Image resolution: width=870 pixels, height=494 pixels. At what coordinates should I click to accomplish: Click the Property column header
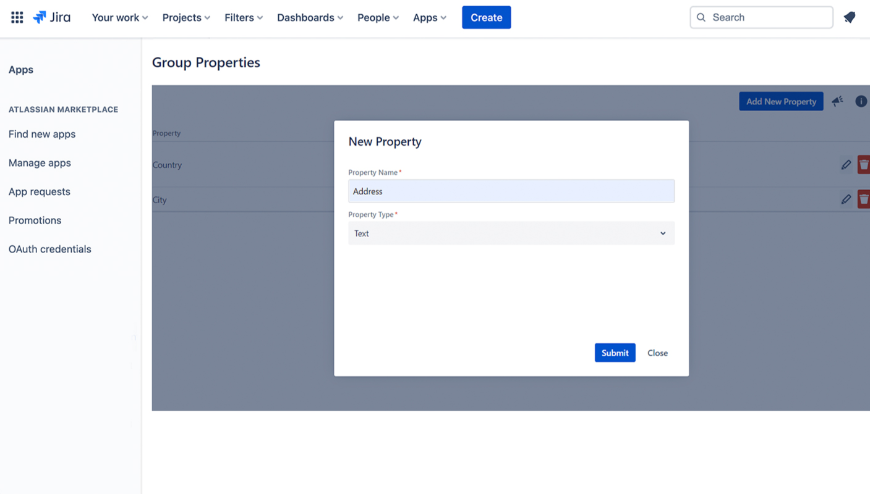tap(166, 133)
